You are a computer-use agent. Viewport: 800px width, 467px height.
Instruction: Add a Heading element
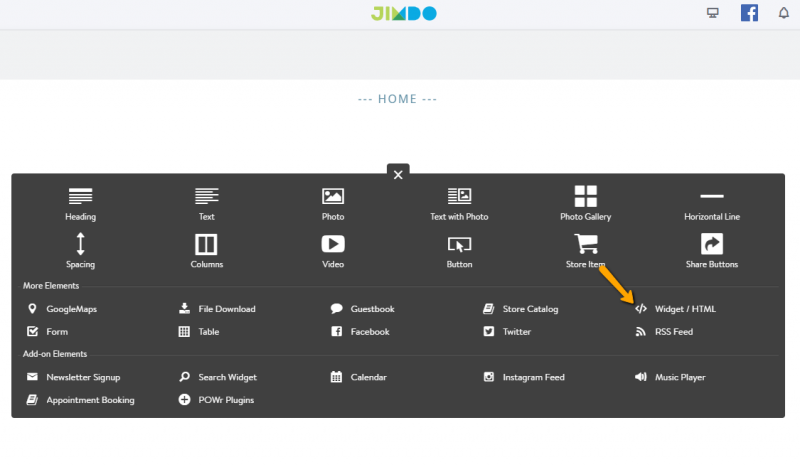tap(80, 202)
